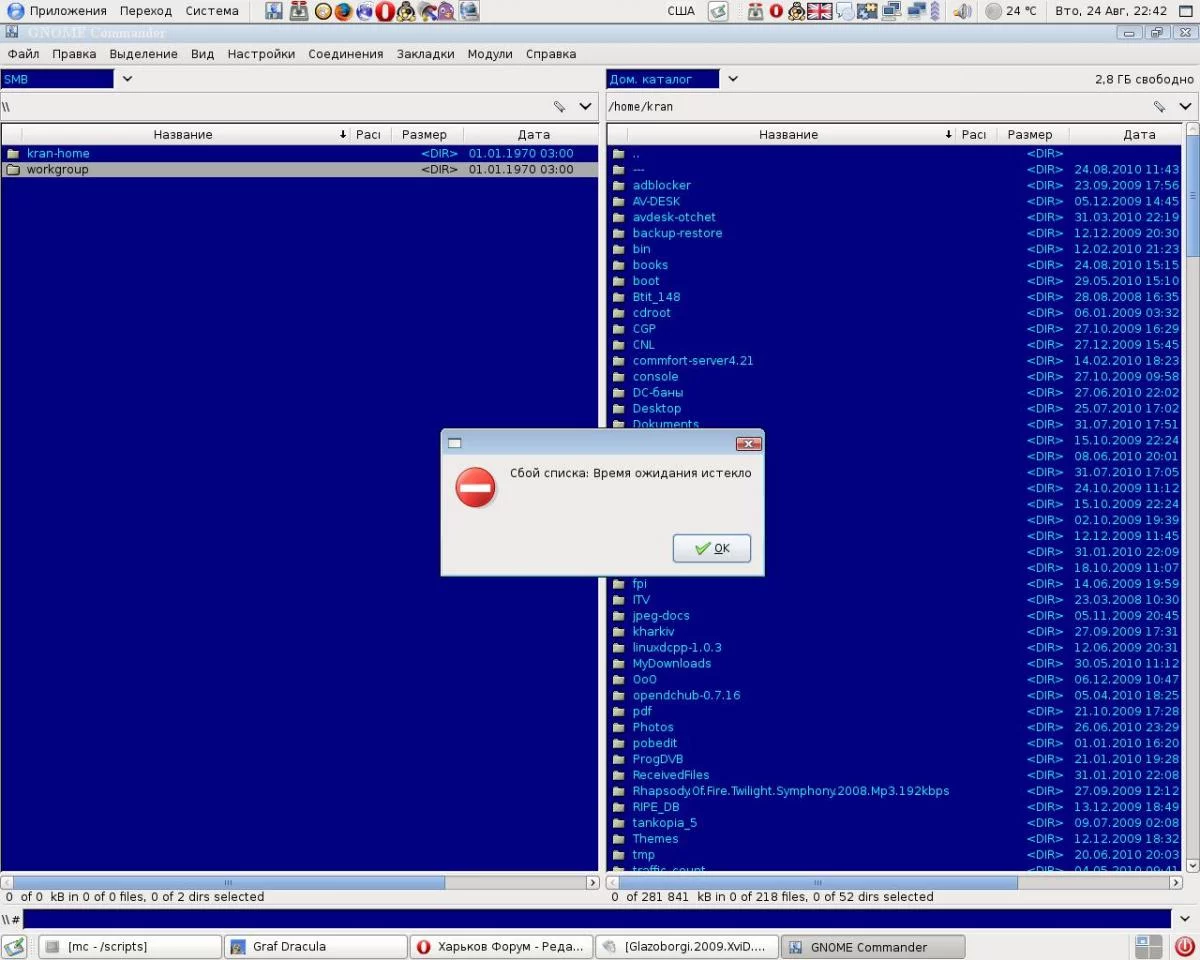
Task: Open the SMB connection dropdown
Action: click(x=127, y=79)
